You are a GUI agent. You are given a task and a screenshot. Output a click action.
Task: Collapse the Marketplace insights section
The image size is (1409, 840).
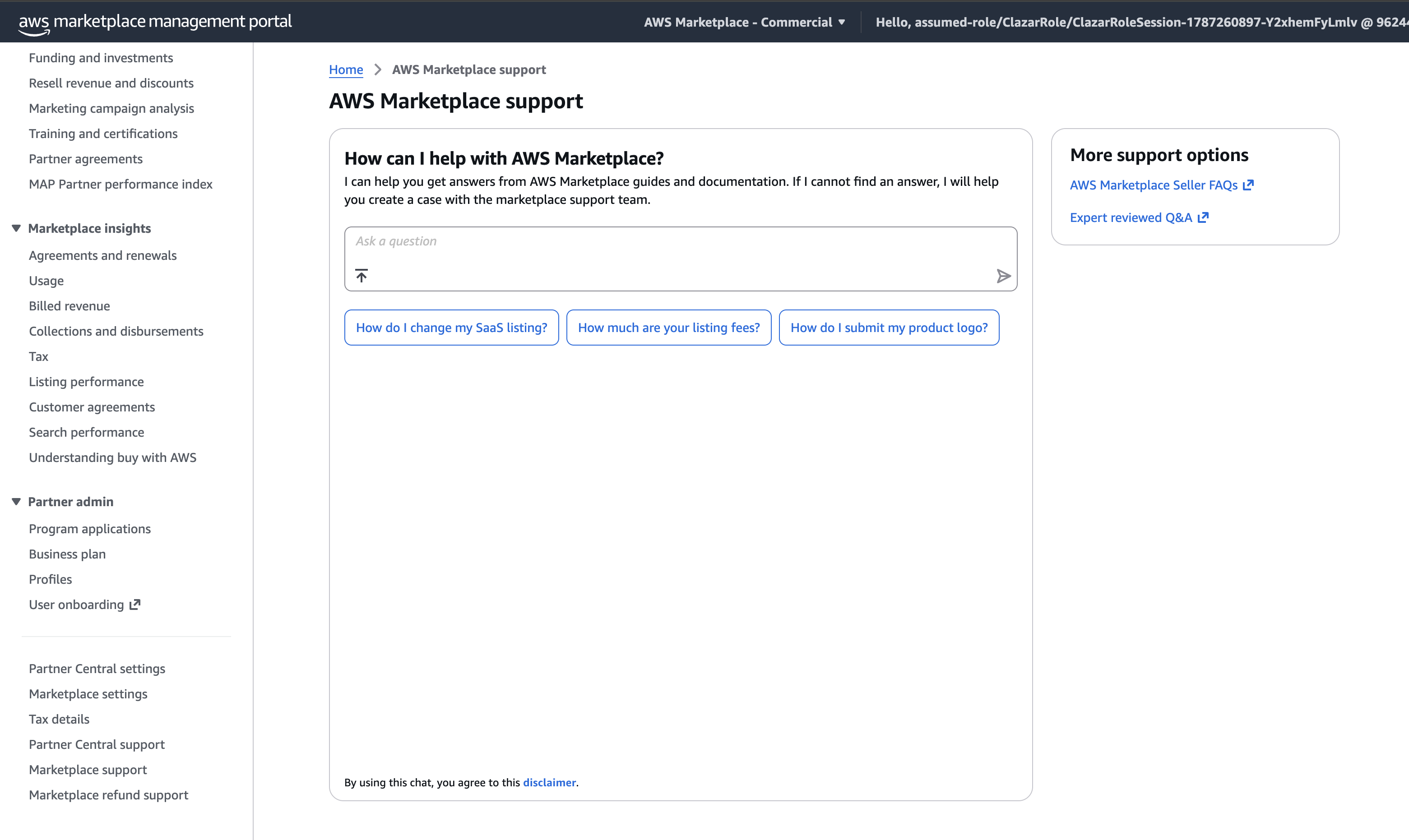point(16,228)
